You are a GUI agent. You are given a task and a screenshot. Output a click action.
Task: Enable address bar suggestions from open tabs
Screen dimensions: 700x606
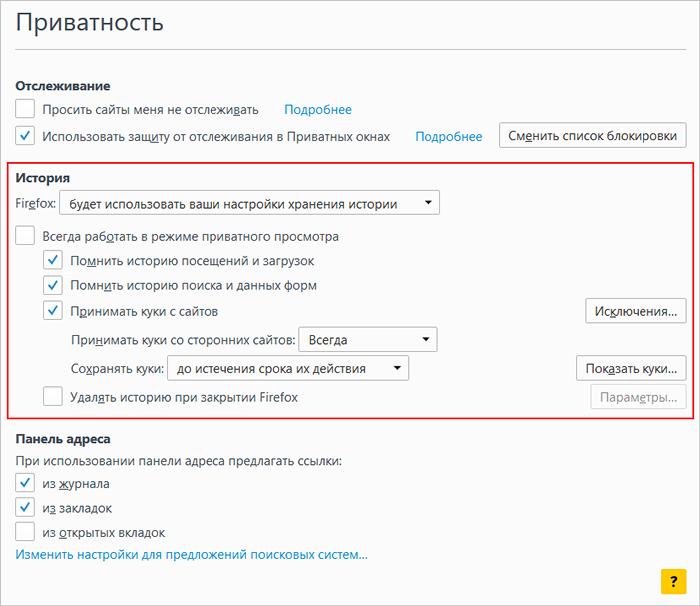(25, 532)
